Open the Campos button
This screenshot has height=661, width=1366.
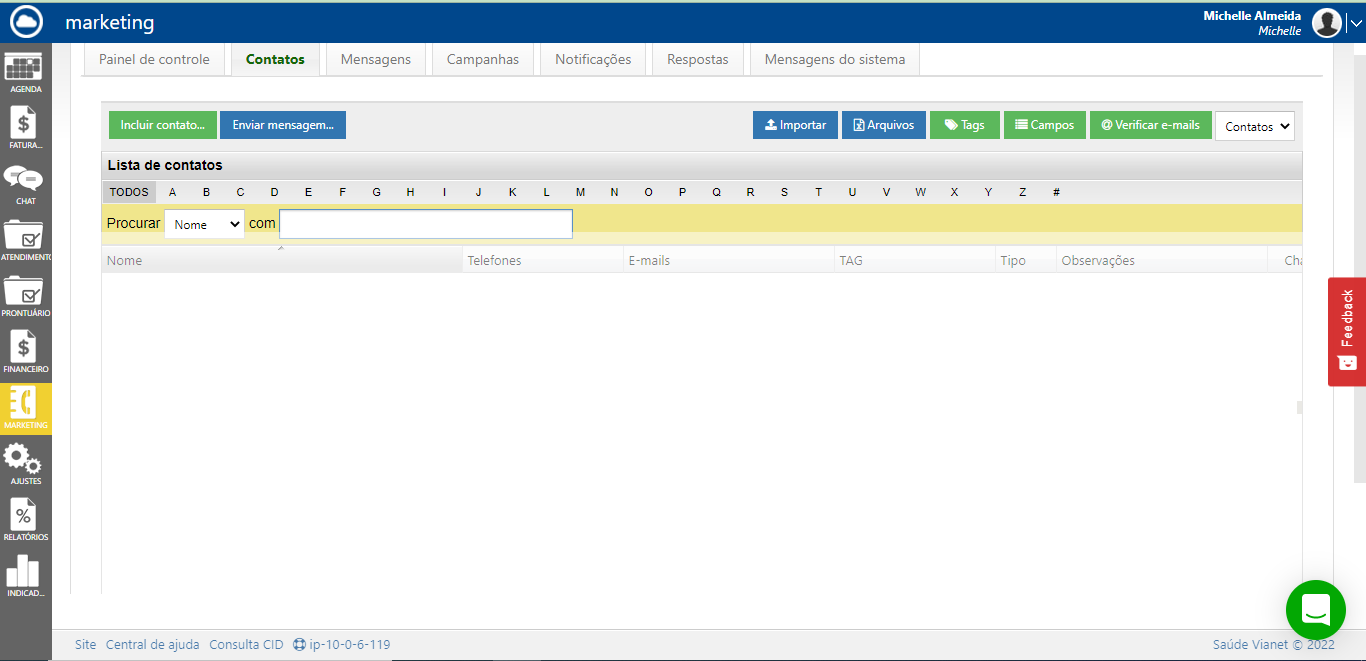tap(1045, 125)
